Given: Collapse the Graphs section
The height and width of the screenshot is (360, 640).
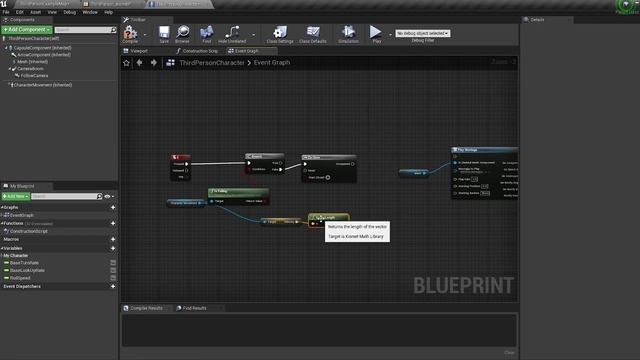Looking at the screenshot, I should tap(2, 207).
